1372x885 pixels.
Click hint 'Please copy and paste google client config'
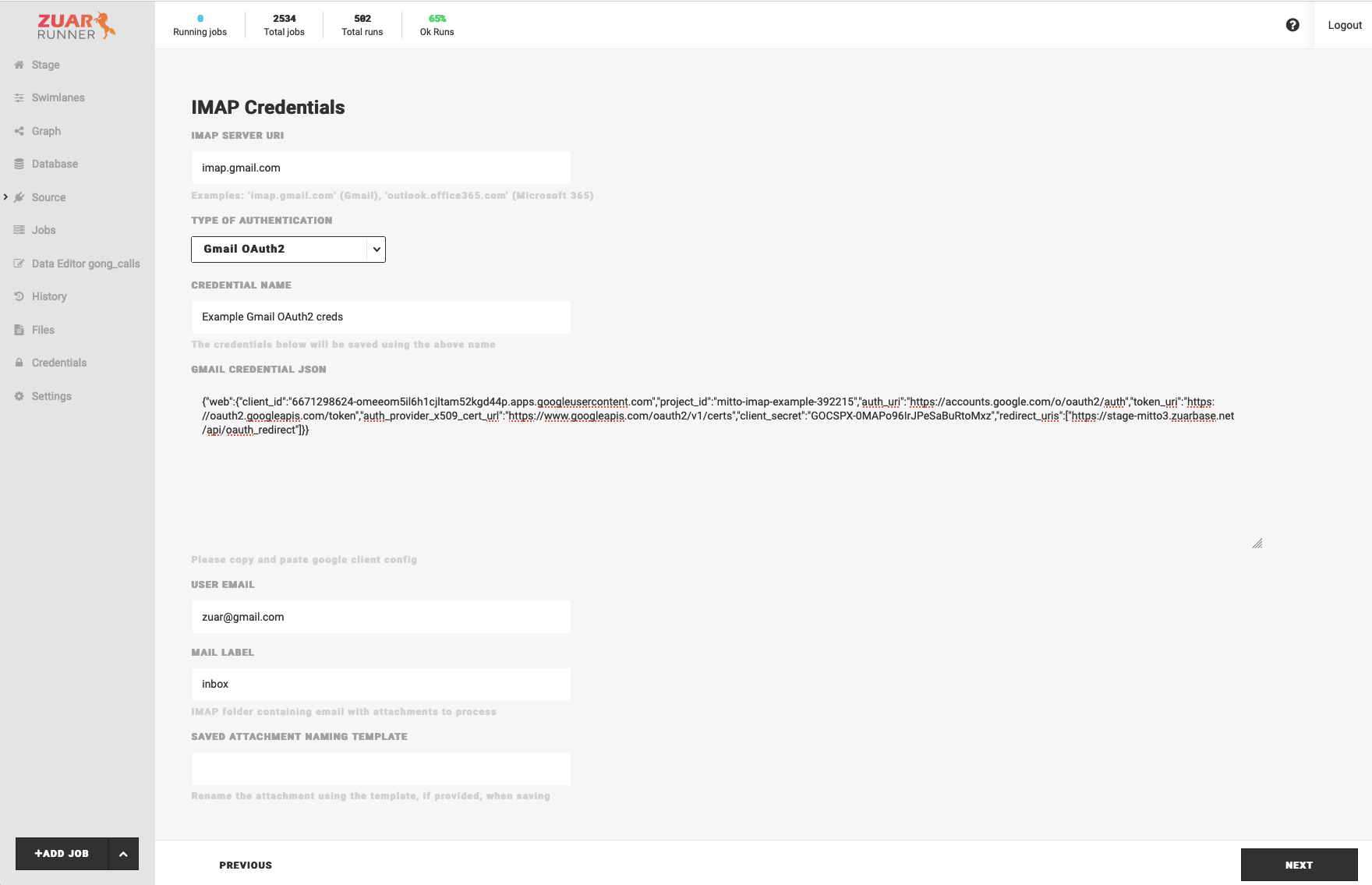tap(304, 560)
